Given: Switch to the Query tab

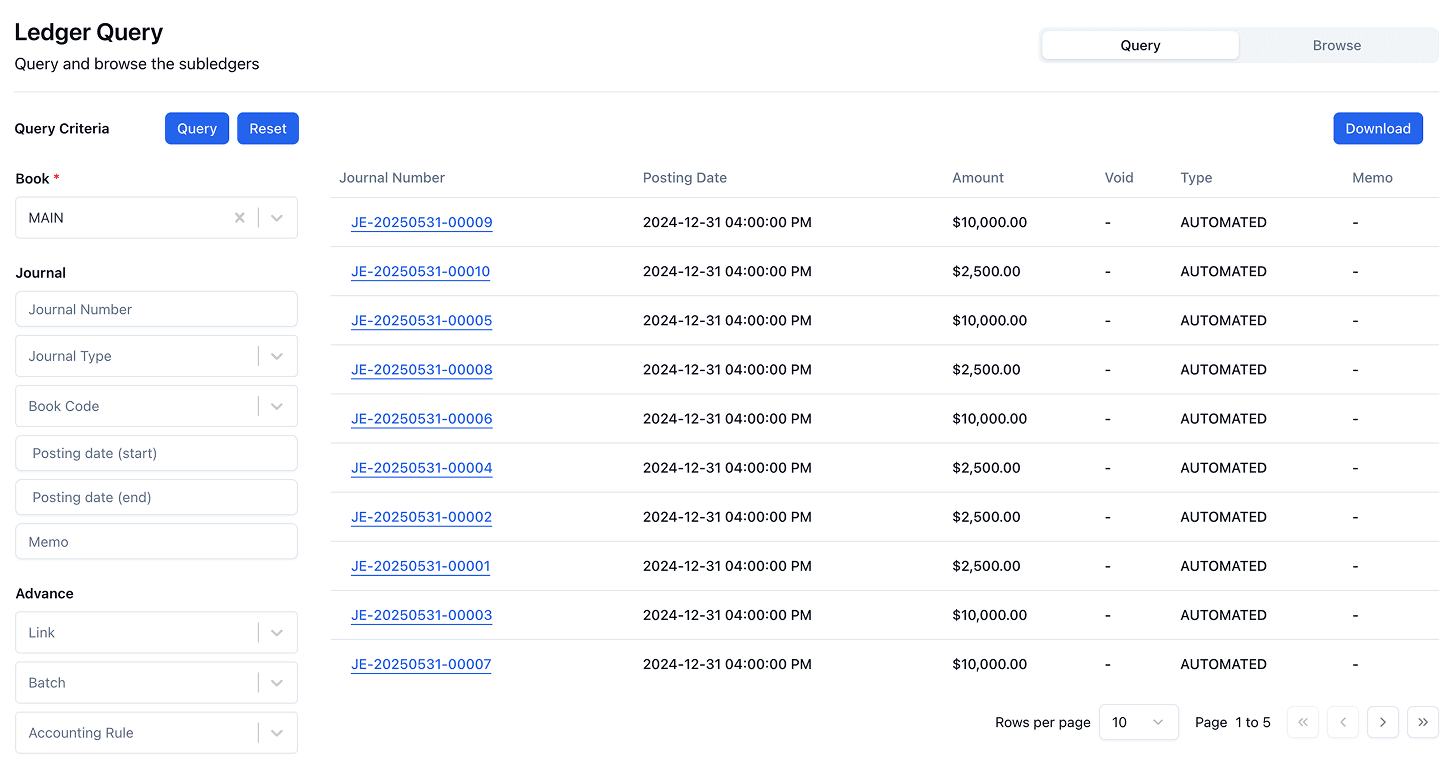Looking at the screenshot, I should pos(1140,45).
